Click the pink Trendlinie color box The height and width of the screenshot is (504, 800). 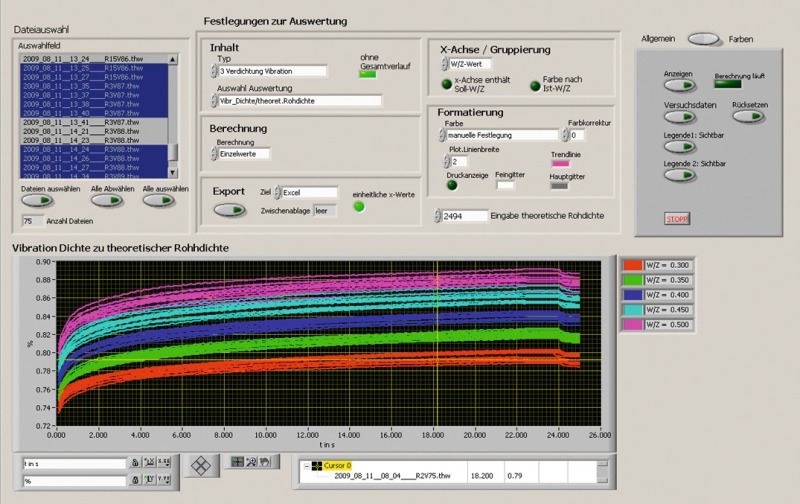coord(560,164)
